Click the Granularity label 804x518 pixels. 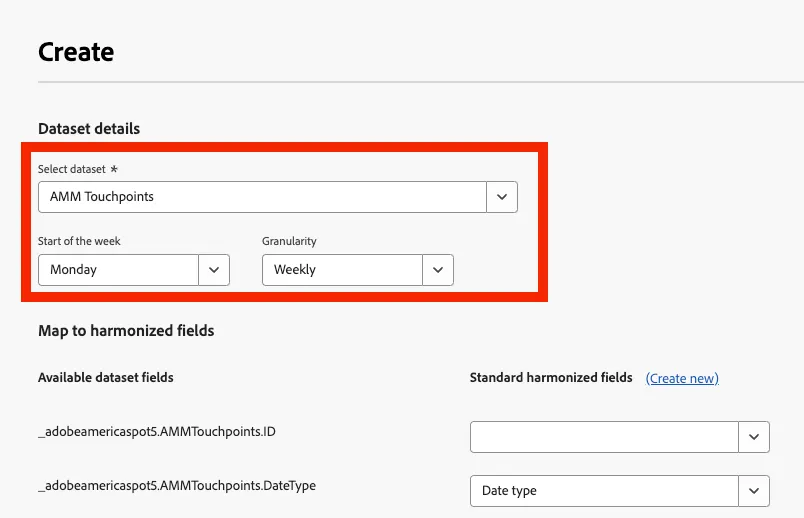289,241
